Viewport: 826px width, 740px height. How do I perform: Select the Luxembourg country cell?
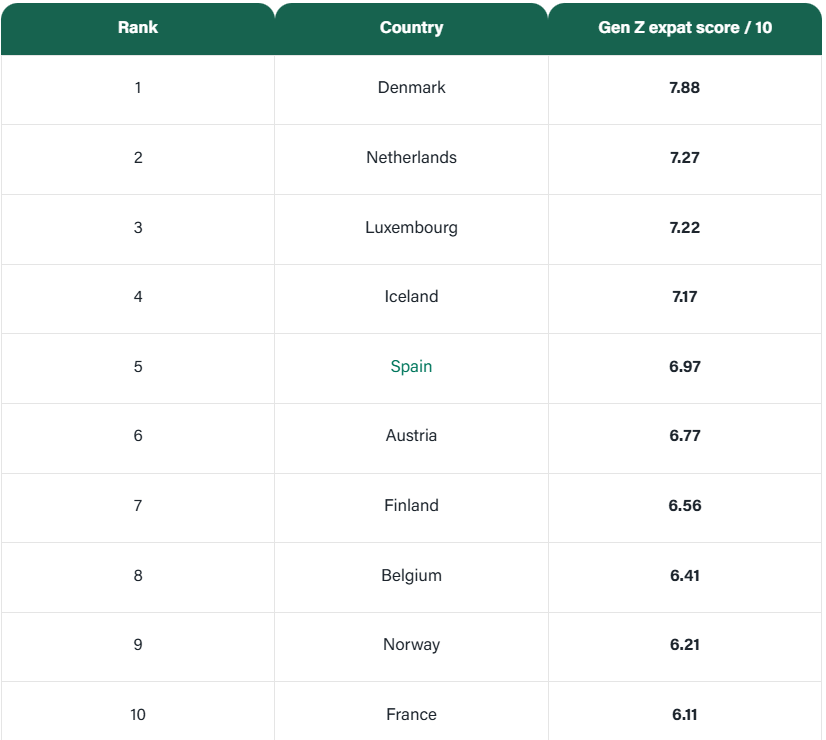[411, 227]
